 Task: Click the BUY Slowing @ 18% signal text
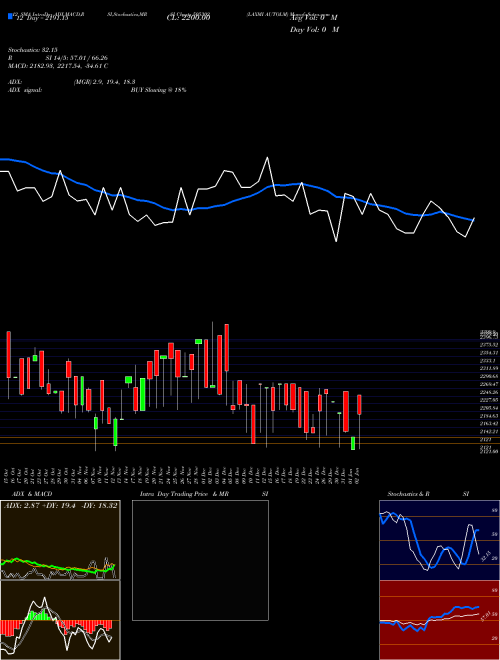[158, 90]
